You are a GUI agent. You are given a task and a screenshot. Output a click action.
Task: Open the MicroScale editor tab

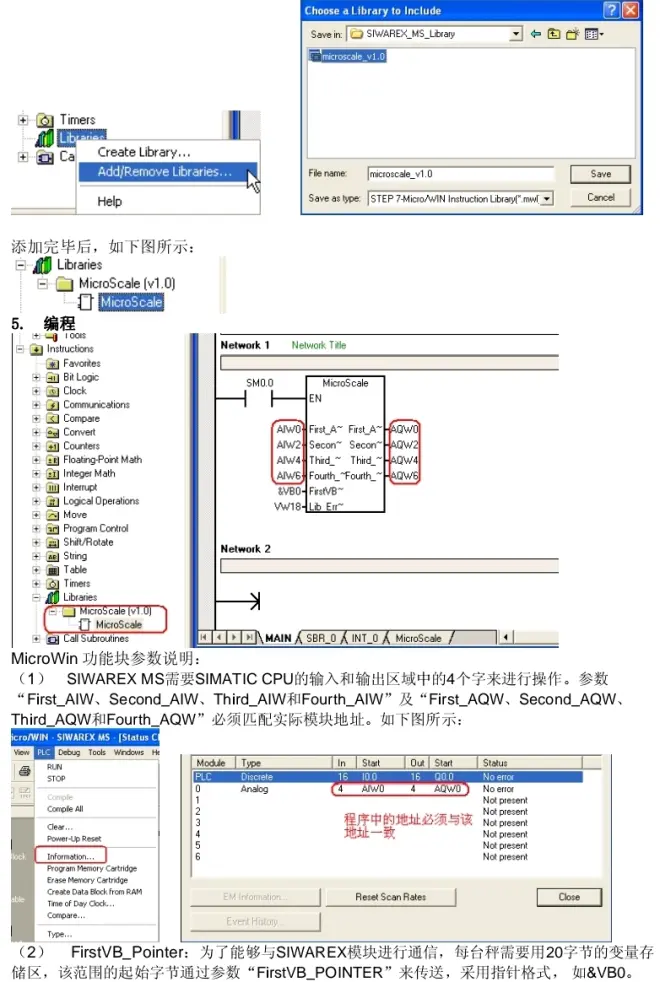point(418,638)
